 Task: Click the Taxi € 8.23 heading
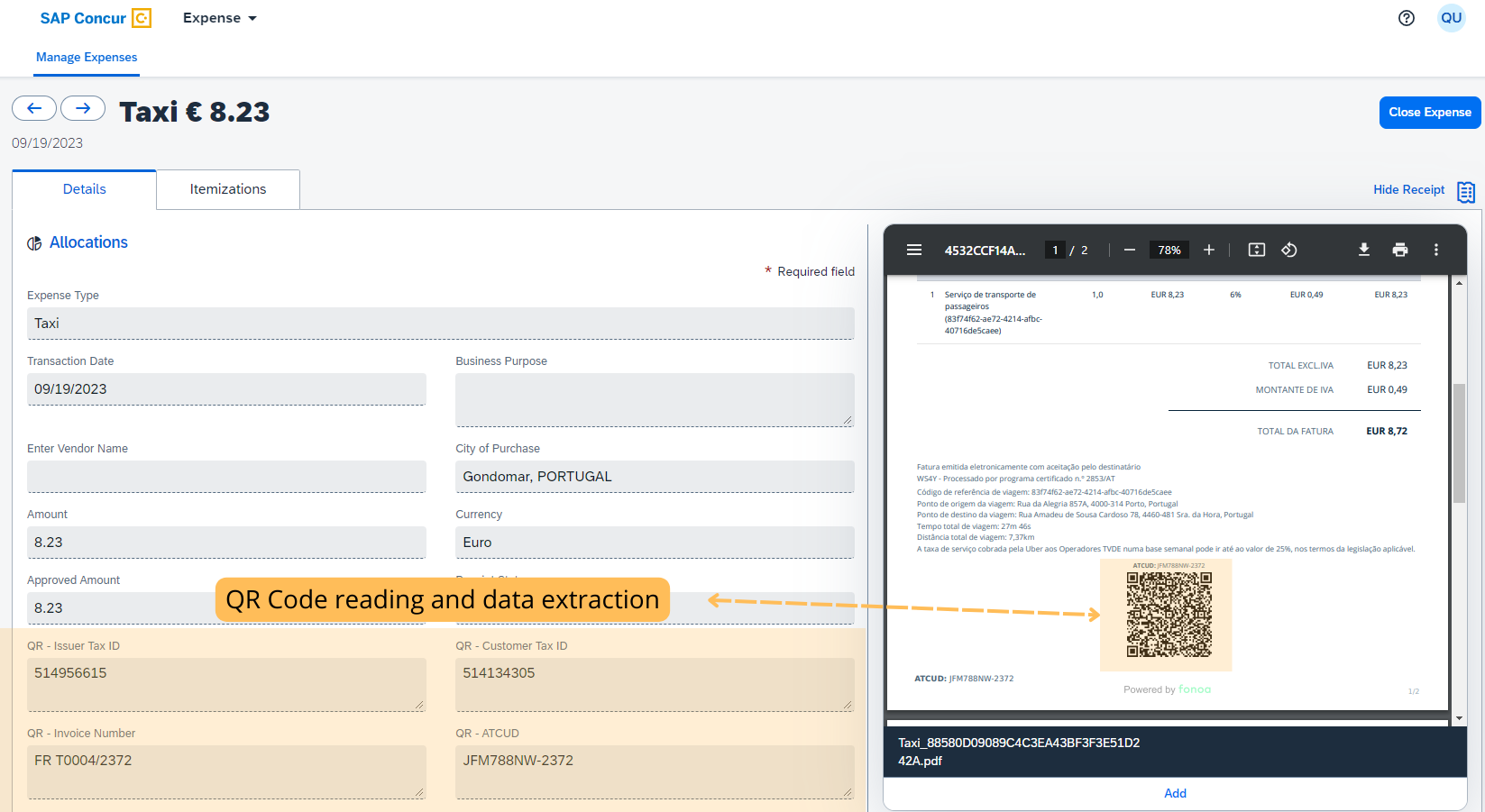pos(195,112)
